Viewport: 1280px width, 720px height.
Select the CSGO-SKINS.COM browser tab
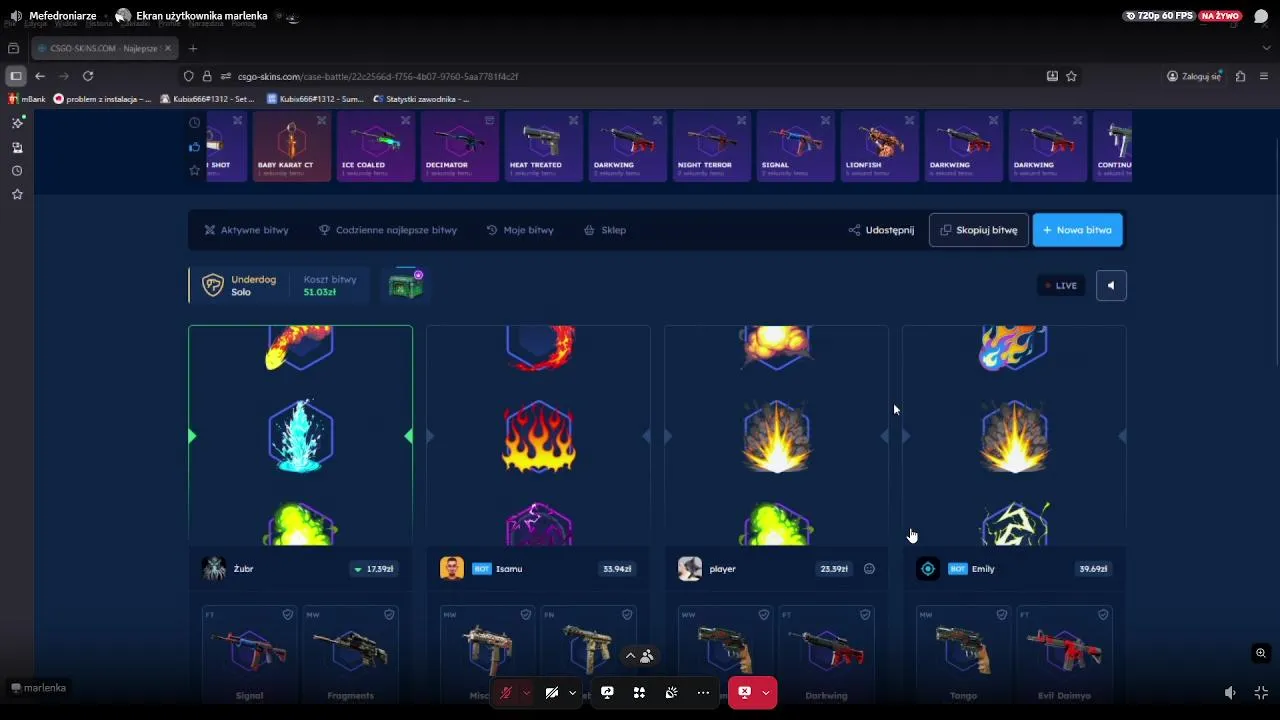105,48
